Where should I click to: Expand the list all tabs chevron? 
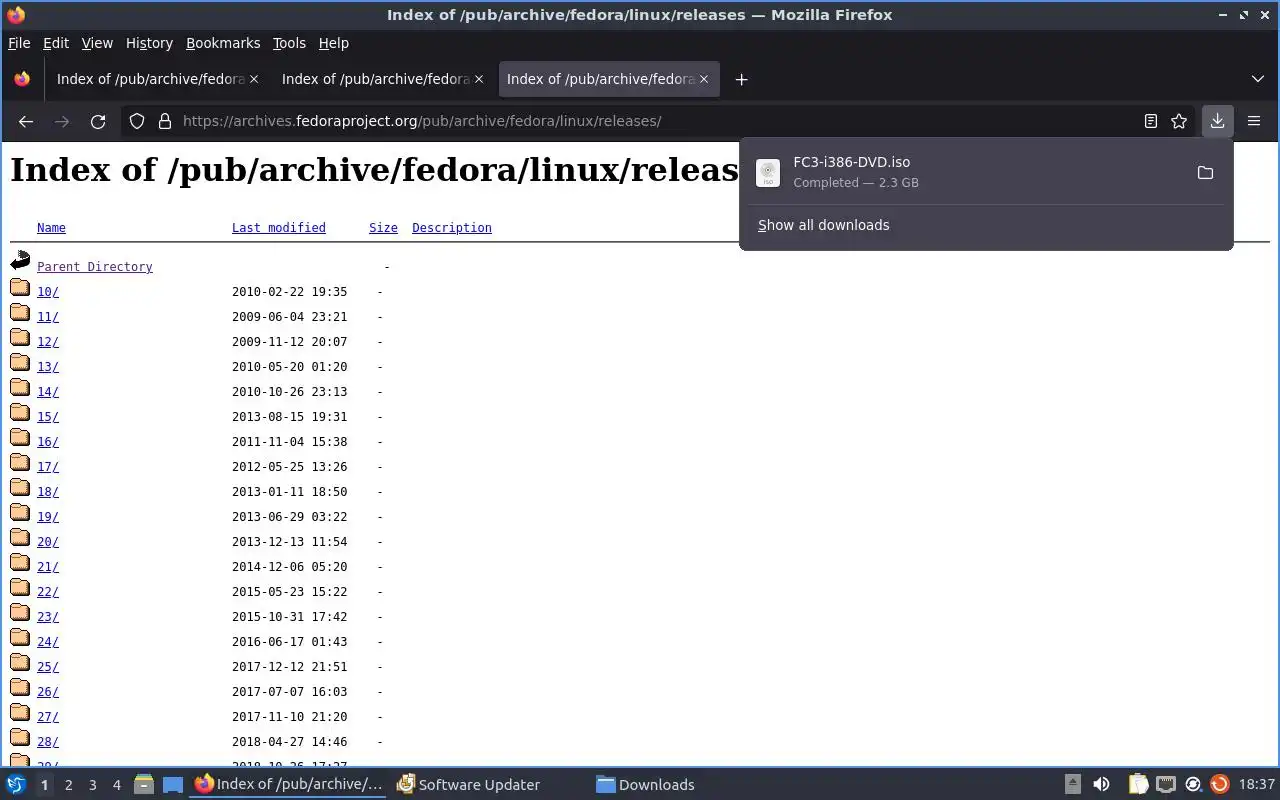coord(1258,79)
